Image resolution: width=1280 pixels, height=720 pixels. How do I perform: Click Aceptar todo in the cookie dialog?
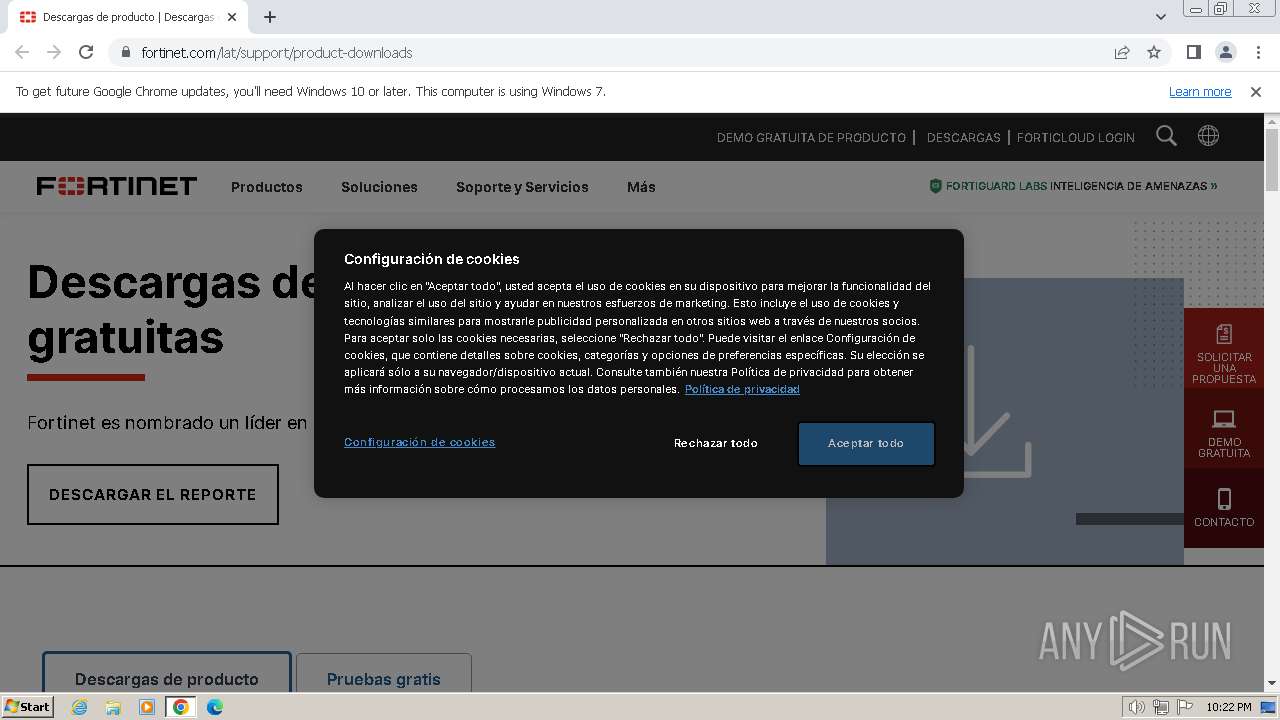coord(866,443)
